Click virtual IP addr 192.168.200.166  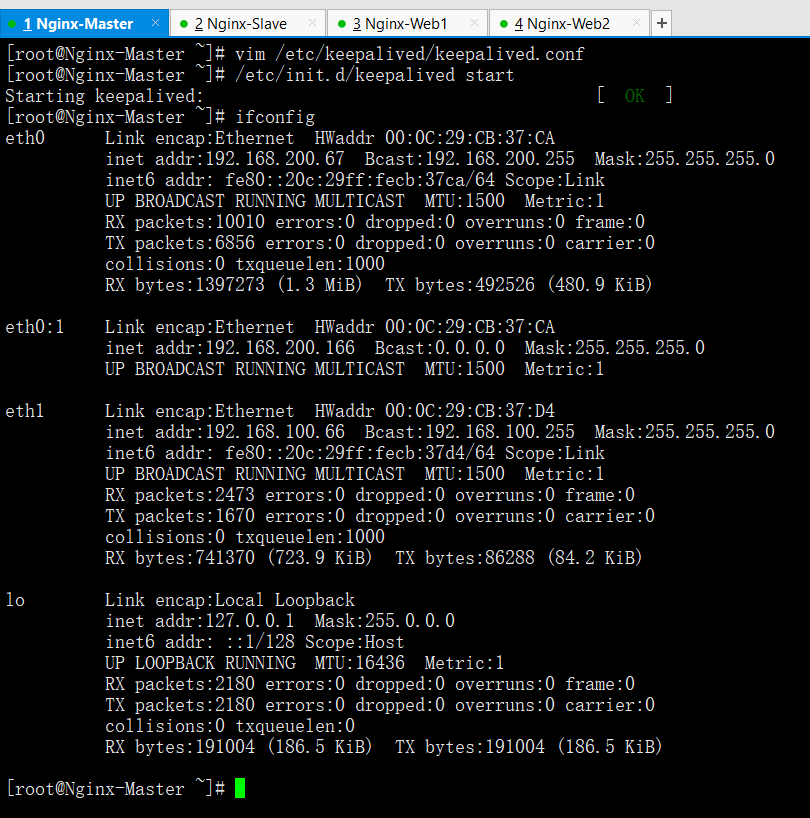coord(230,348)
